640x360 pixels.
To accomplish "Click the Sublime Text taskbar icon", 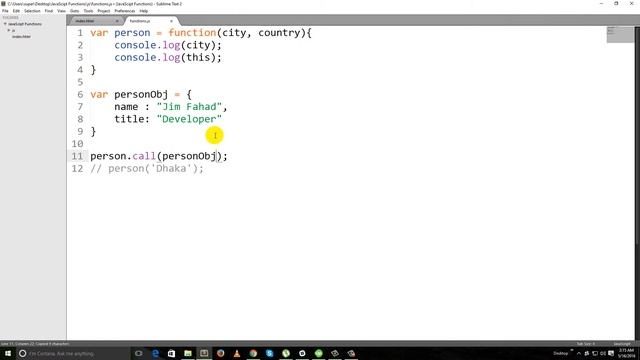I will click(204, 353).
